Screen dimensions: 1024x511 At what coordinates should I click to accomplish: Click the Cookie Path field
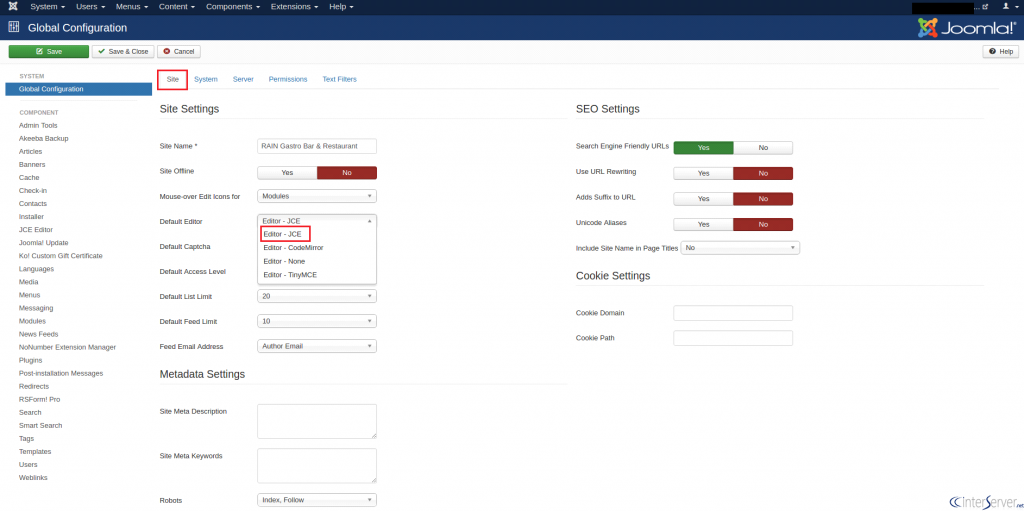[x=733, y=338]
